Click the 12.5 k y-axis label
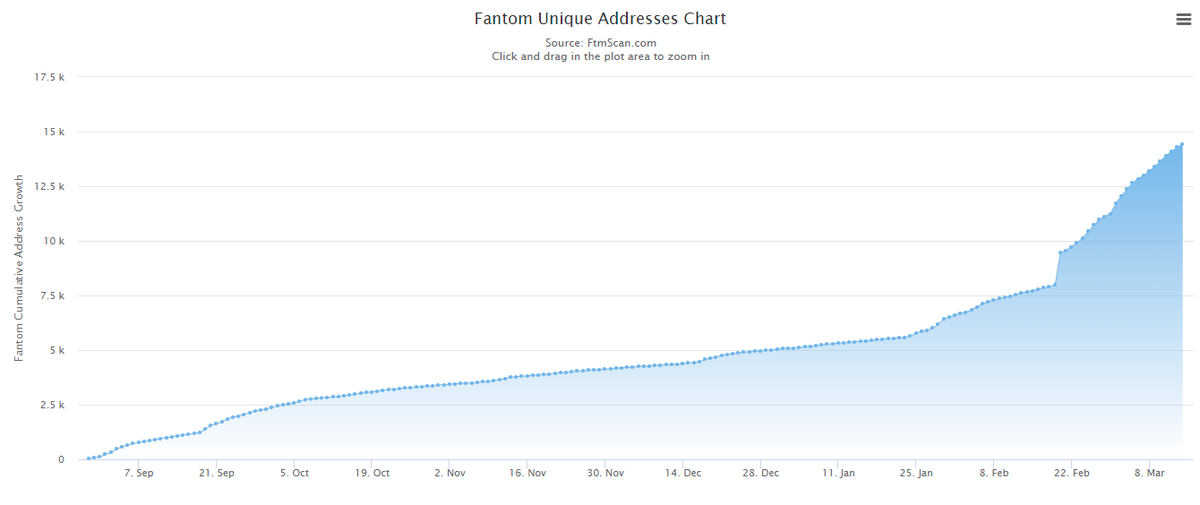This screenshot has width=1200, height=505. pos(50,187)
